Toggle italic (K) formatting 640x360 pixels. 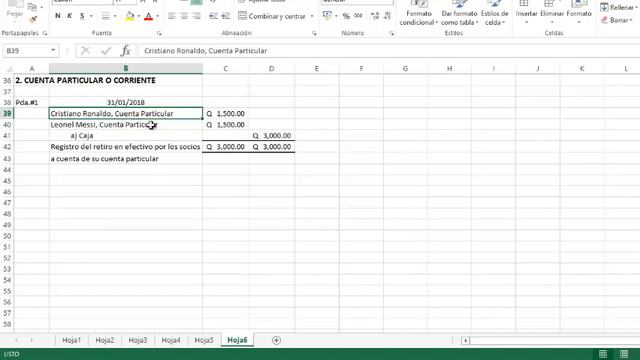(69, 16)
